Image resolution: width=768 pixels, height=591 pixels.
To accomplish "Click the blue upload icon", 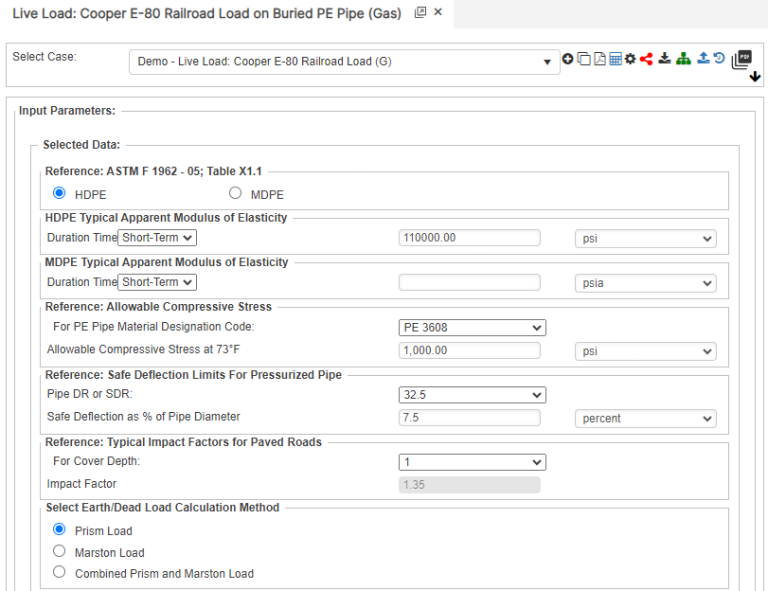I will 703,59.
